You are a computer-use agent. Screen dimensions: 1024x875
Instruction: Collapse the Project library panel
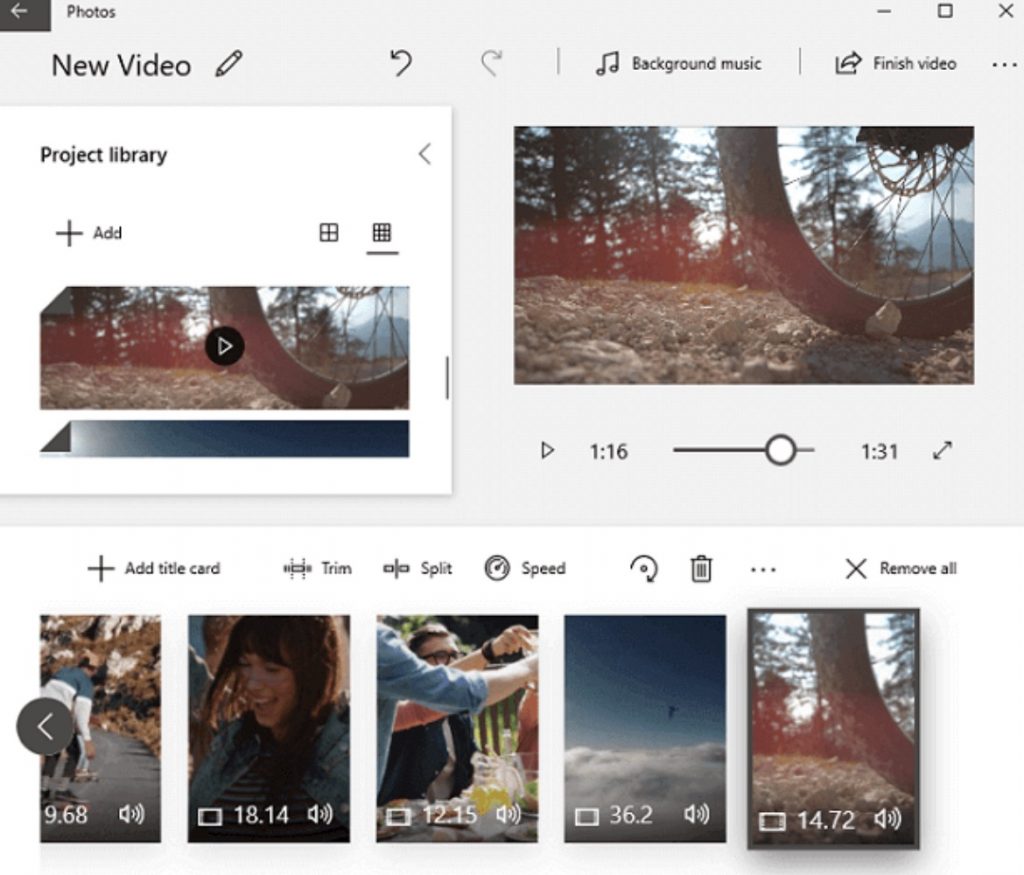[x=425, y=154]
